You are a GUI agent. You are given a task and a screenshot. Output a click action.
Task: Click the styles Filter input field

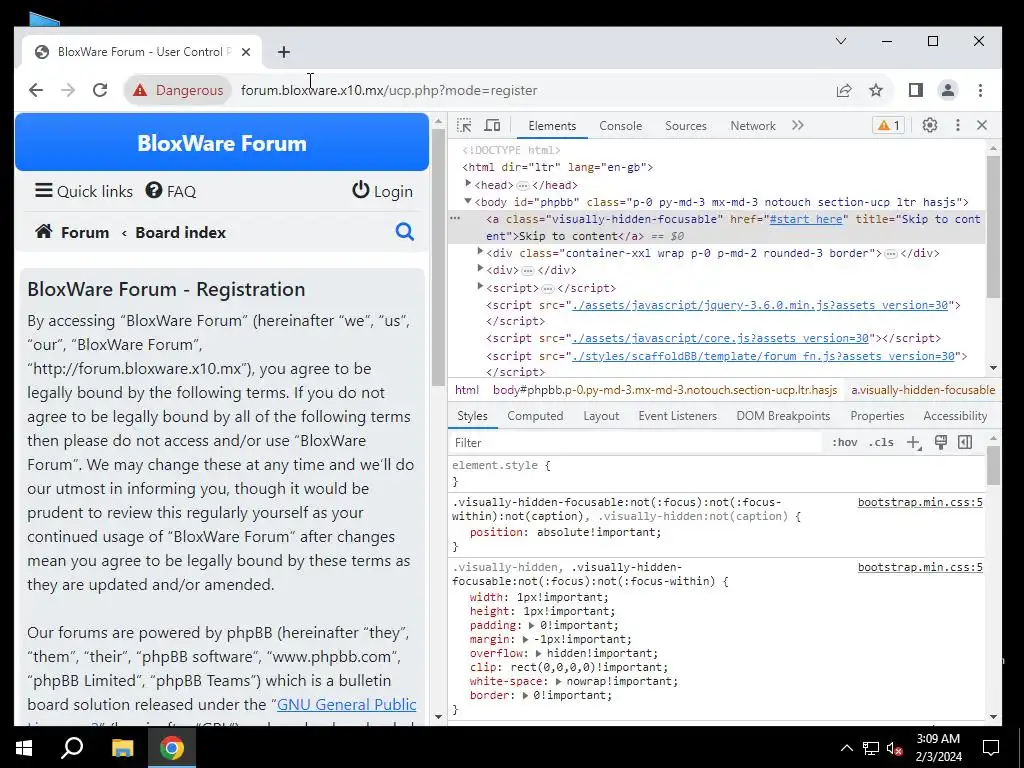pyautogui.click(x=637, y=443)
